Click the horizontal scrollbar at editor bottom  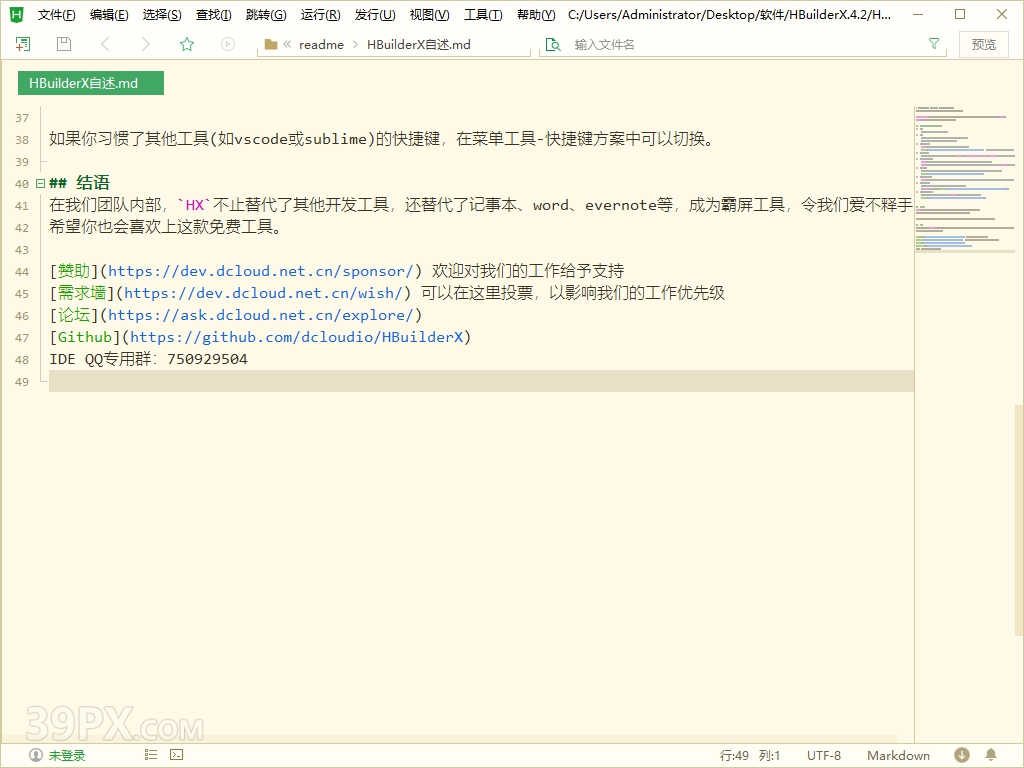pyautogui.click(x=449, y=739)
